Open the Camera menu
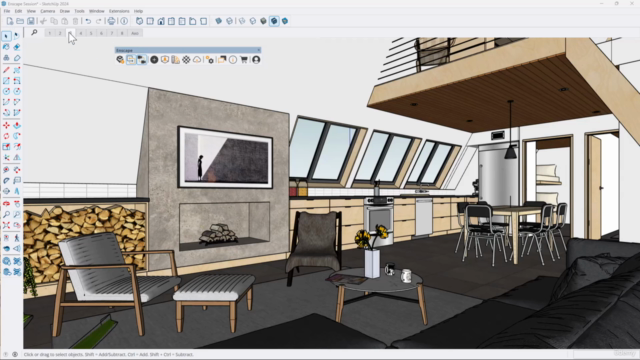Viewport: 640px width, 360px height. point(48,11)
